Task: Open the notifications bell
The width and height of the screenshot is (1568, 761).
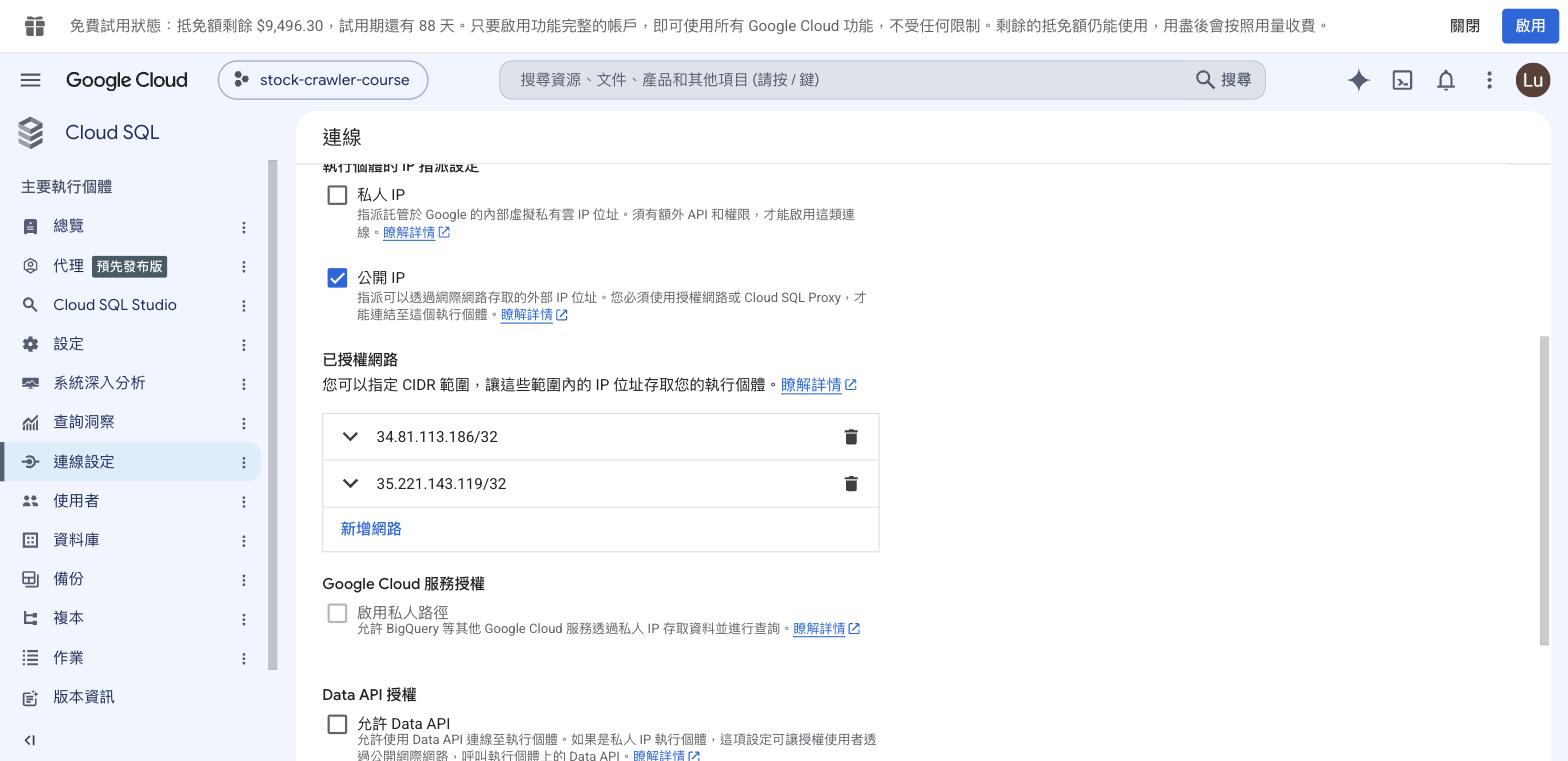Action: [1446, 80]
